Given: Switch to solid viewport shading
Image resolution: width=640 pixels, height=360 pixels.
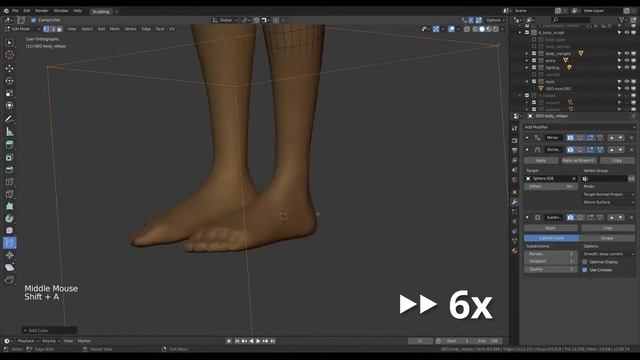Looking at the screenshot, I should coord(482,29).
